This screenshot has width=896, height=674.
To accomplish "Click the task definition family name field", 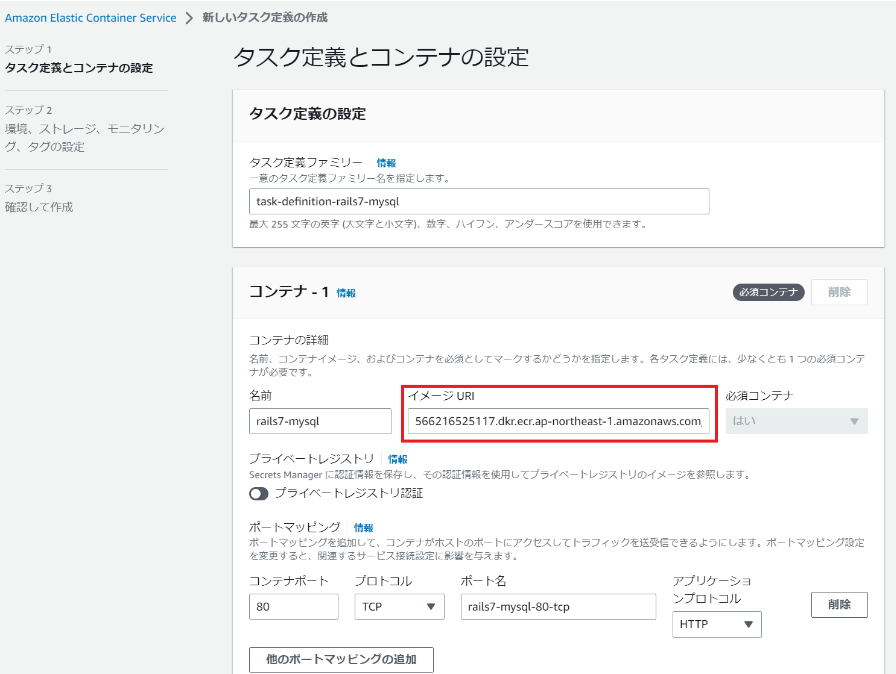I will [479, 202].
